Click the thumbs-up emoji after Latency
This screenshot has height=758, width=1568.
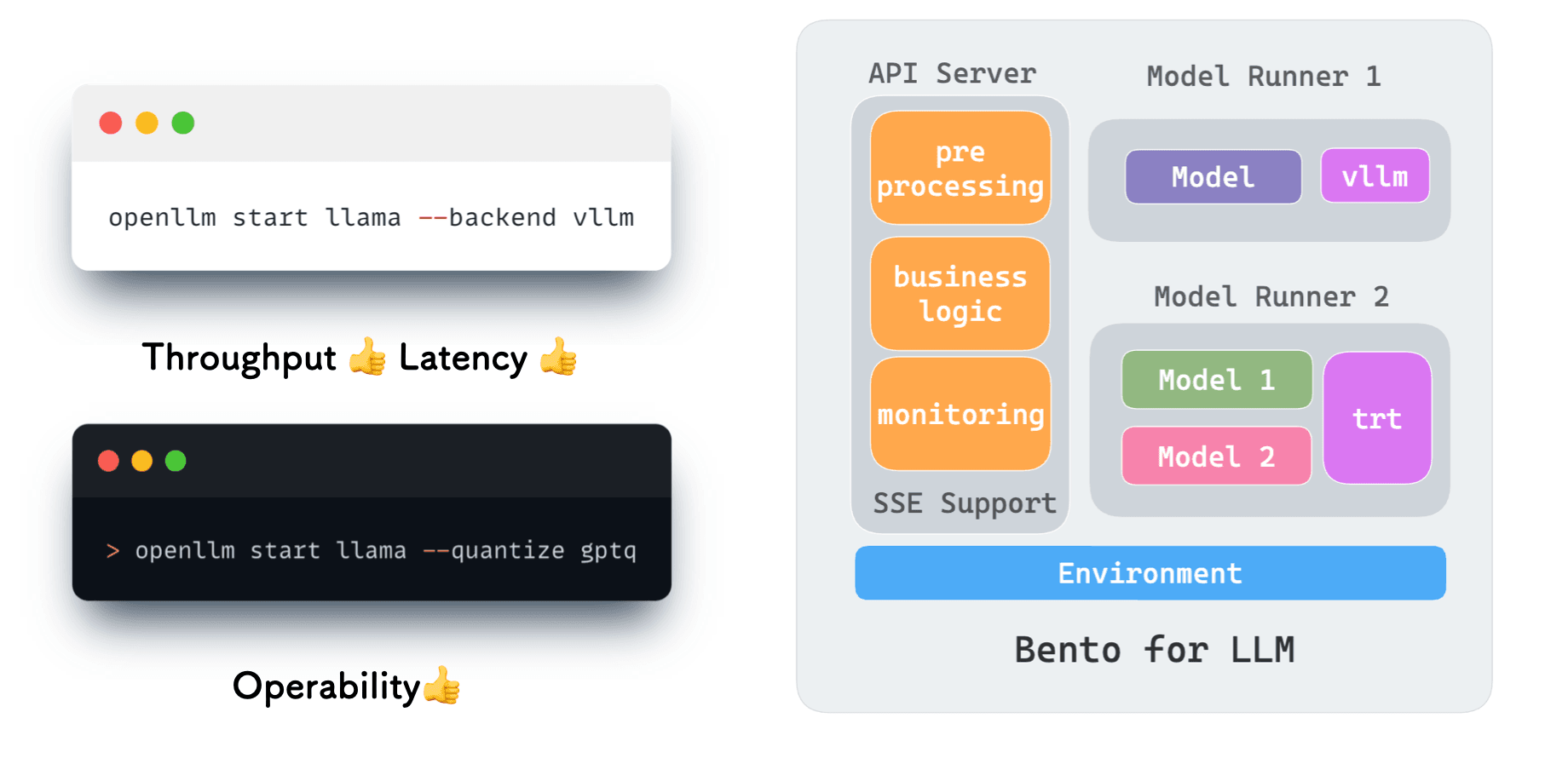click(559, 356)
